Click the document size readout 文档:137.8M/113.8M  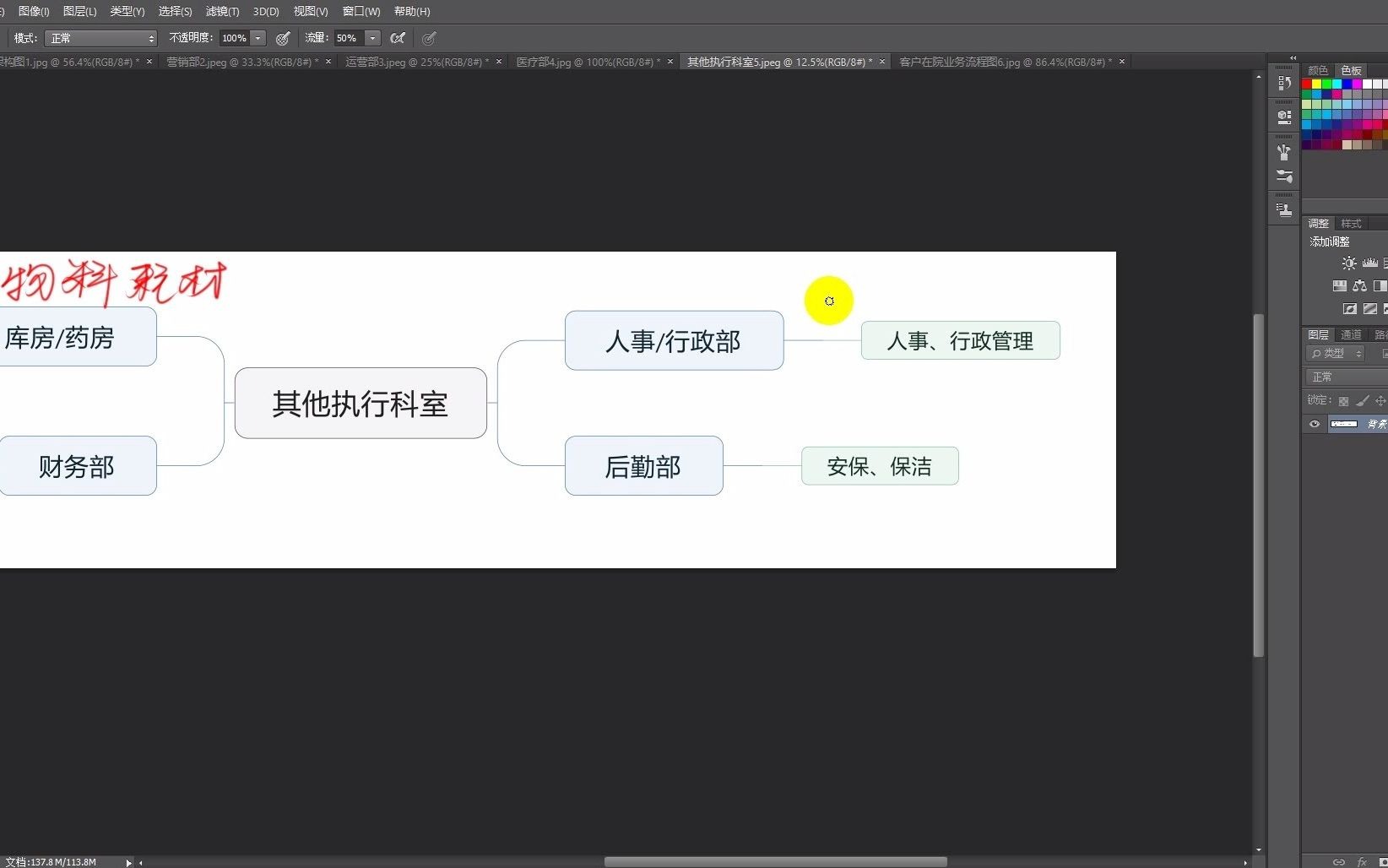point(51,862)
